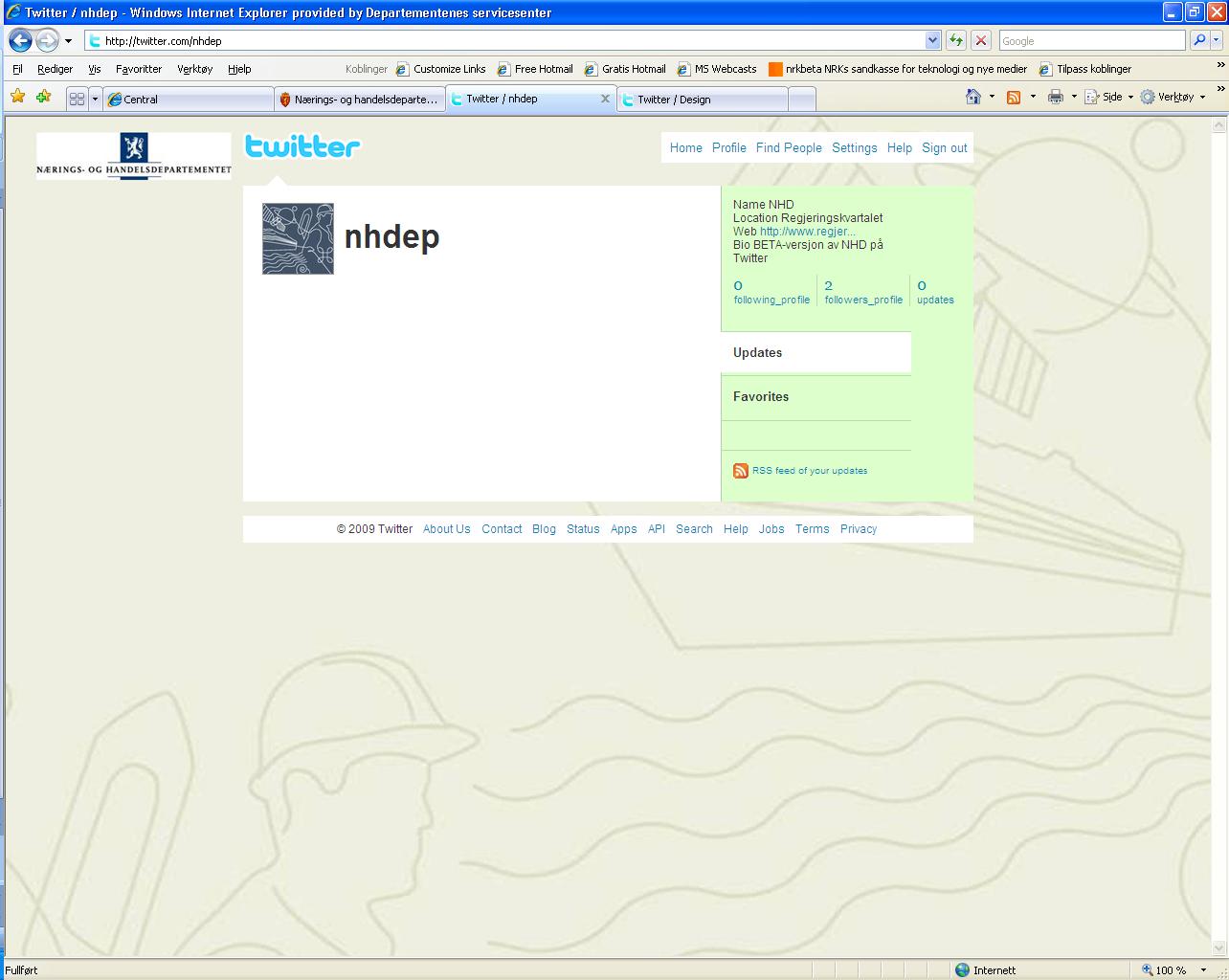Open the Verktøy menu in menu bar
The width and height of the screenshot is (1229, 980).
194,69
